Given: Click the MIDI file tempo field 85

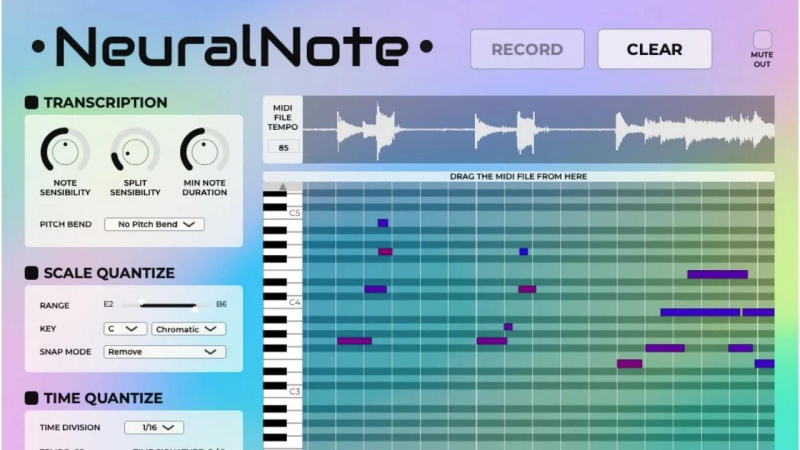Looking at the screenshot, I should point(283,147).
